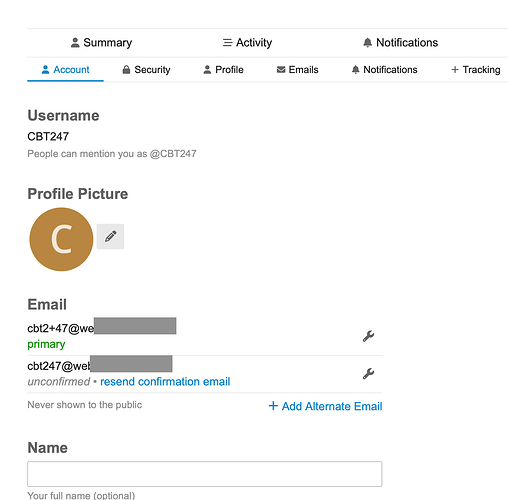Click the orange C avatar image

click(x=61, y=239)
